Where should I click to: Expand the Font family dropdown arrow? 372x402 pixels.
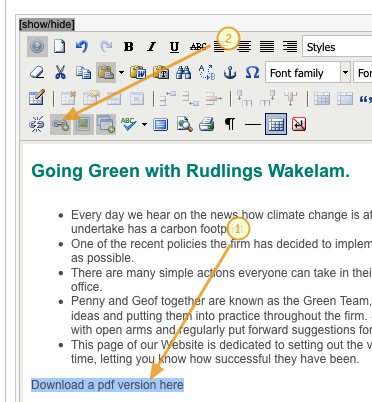pyautogui.click(x=345, y=72)
